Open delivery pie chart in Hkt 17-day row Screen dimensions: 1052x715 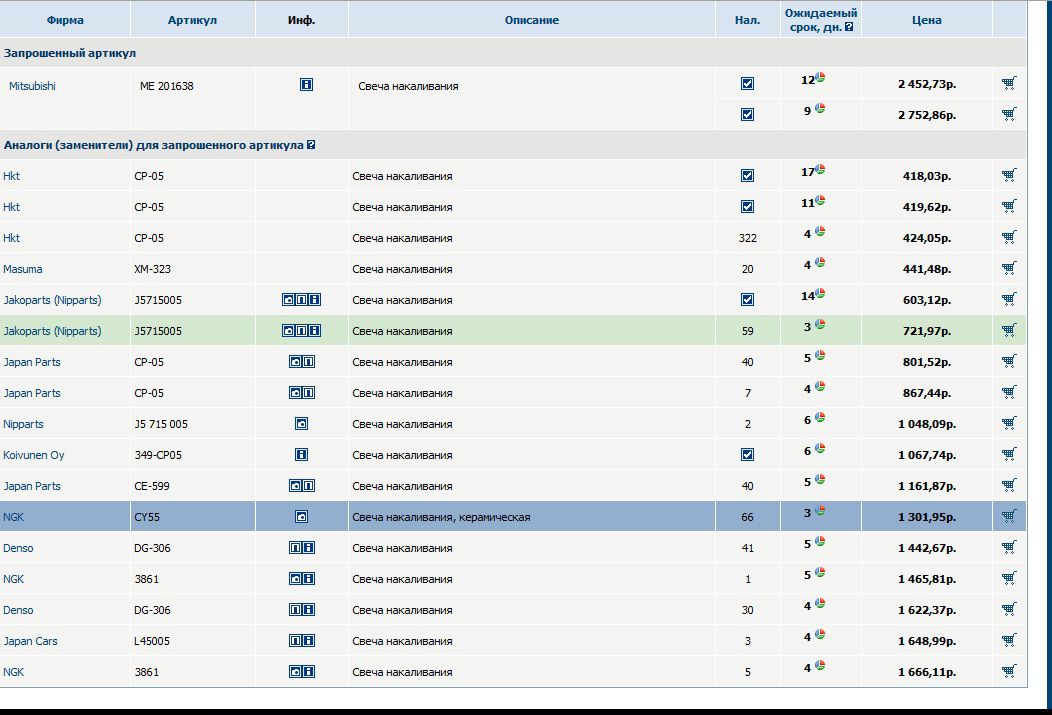(820, 170)
